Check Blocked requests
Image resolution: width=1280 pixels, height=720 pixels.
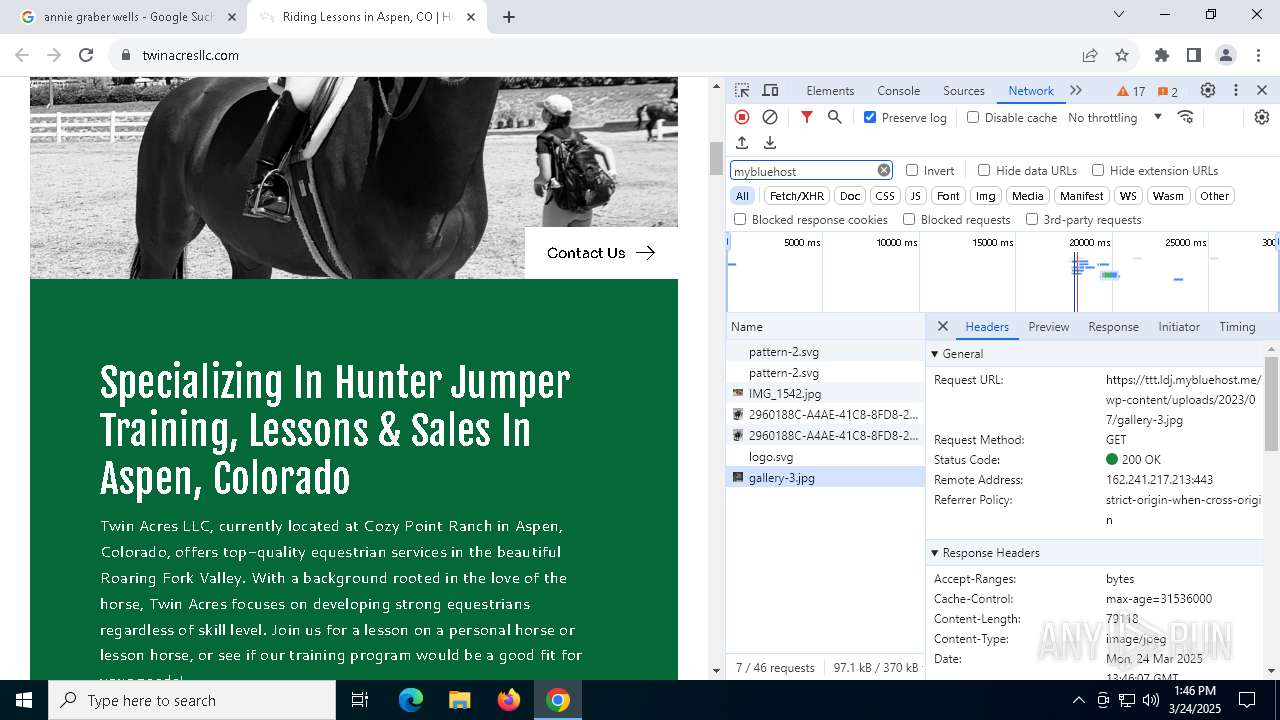tap(909, 219)
